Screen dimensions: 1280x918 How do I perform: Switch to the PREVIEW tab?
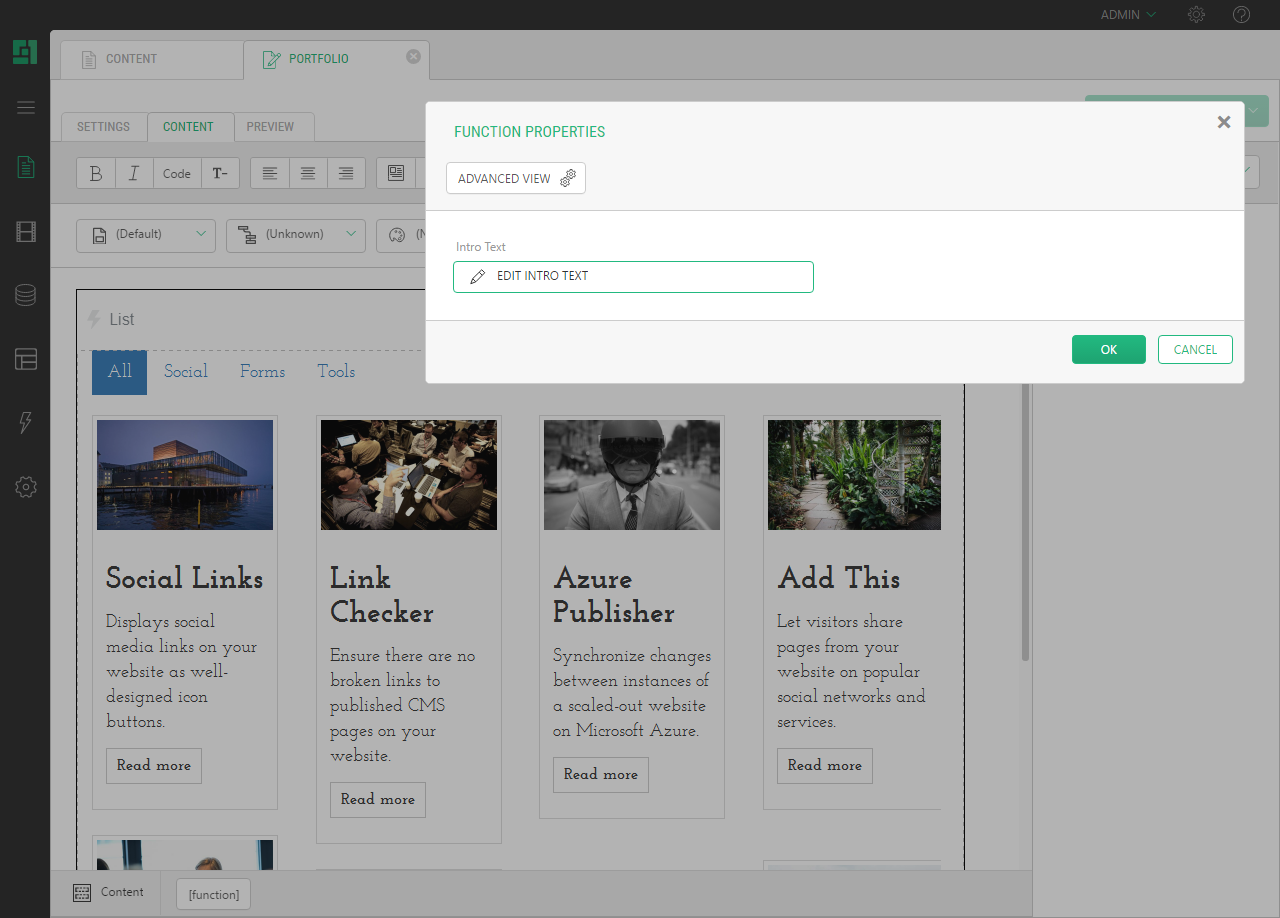click(271, 127)
